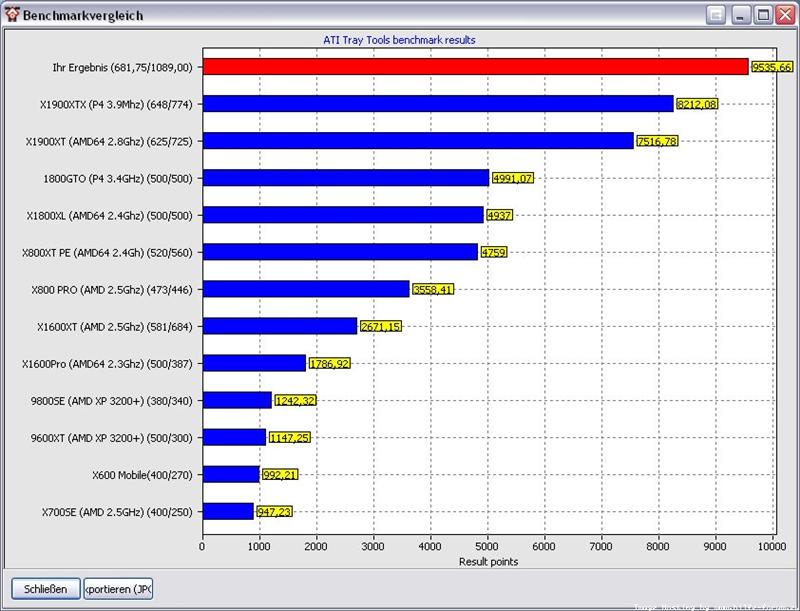Click the 1786,92 value label
Screen dimensions: 800x611
(330, 364)
